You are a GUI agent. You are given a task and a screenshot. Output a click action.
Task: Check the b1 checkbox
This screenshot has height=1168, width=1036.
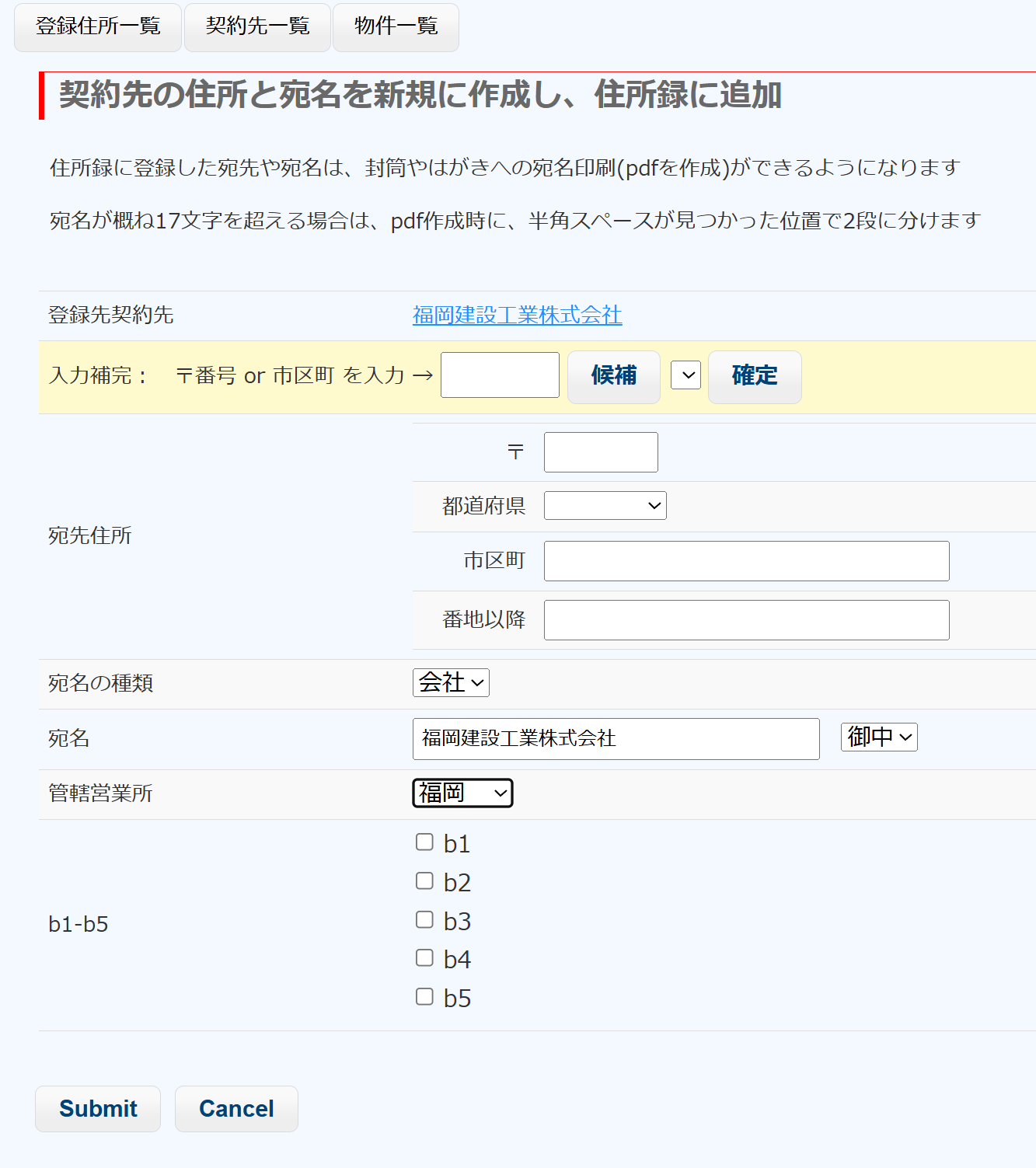coord(424,842)
